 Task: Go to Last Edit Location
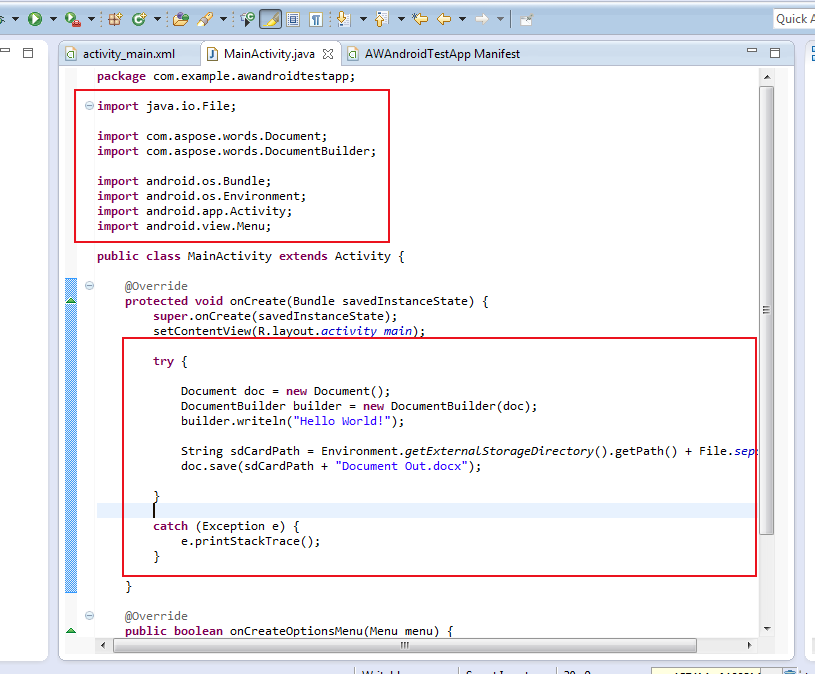[420, 19]
